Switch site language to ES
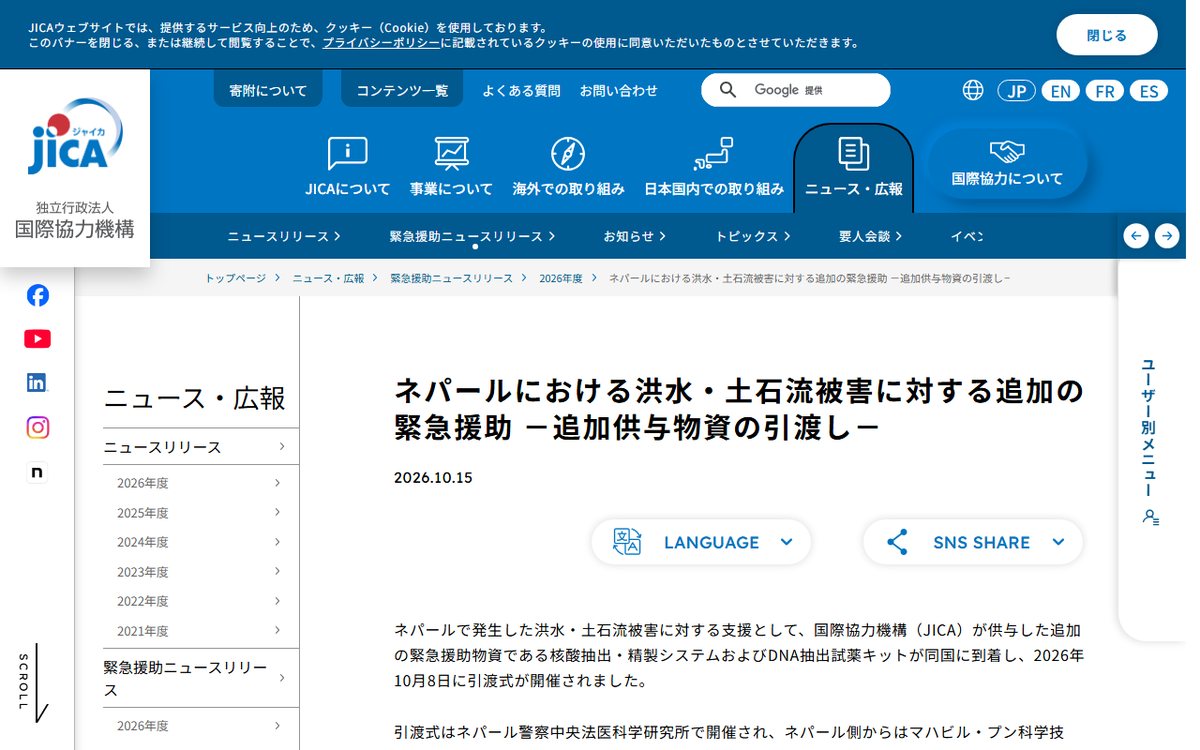Screen dimensions: 1200x750 point(1149,91)
